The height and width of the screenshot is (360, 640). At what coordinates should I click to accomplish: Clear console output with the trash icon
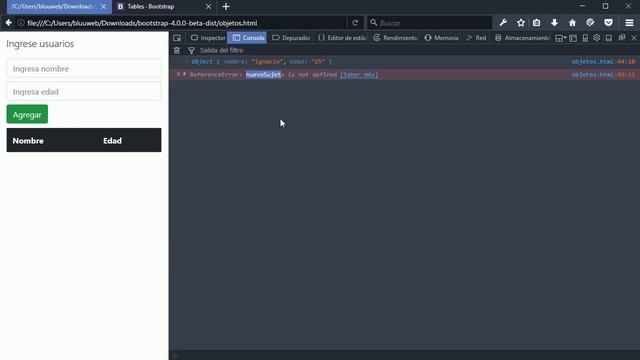[177, 51]
